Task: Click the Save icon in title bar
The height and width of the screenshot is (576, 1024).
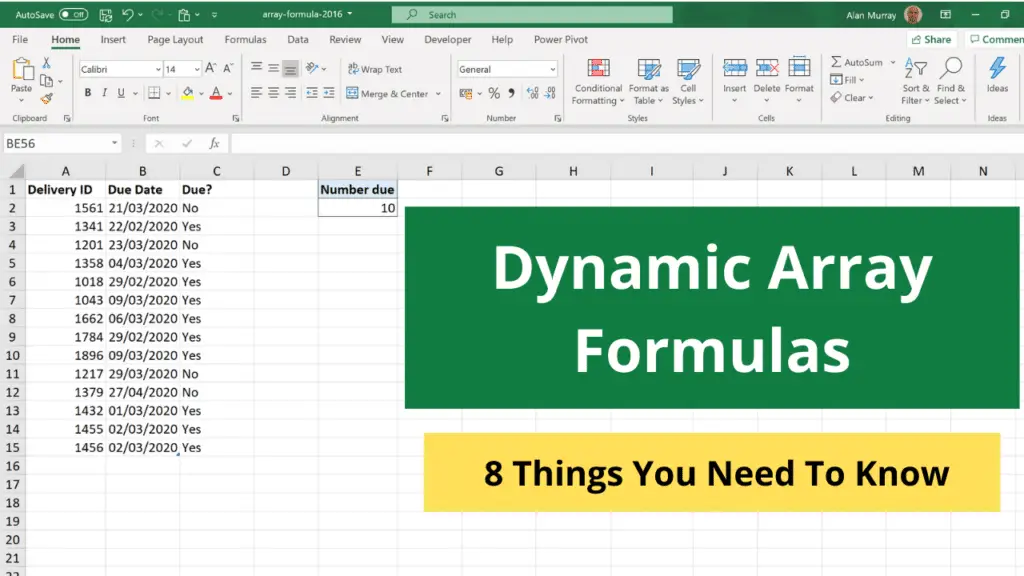Action: click(x=105, y=15)
